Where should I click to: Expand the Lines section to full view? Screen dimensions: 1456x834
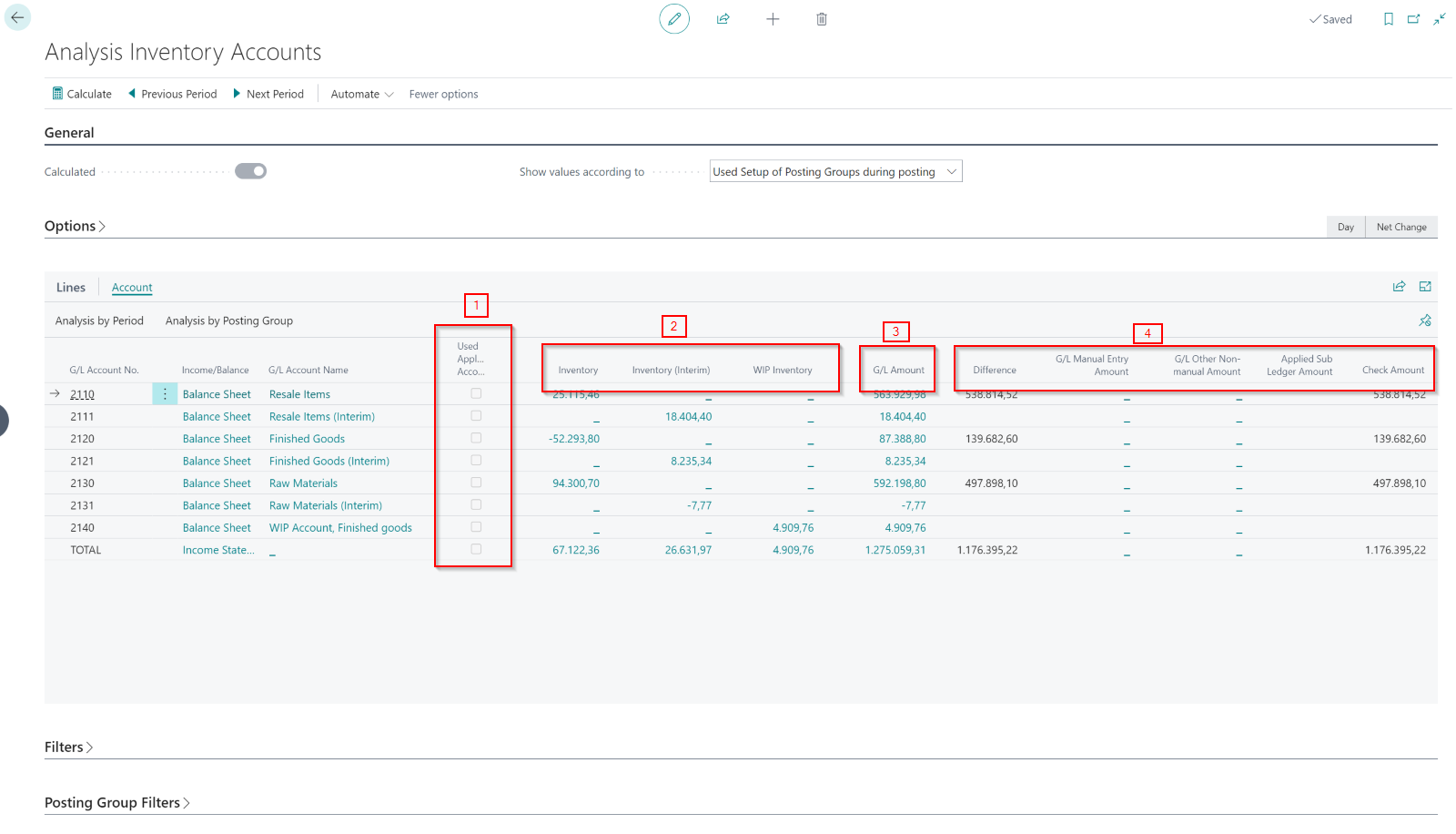[1425, 287]
